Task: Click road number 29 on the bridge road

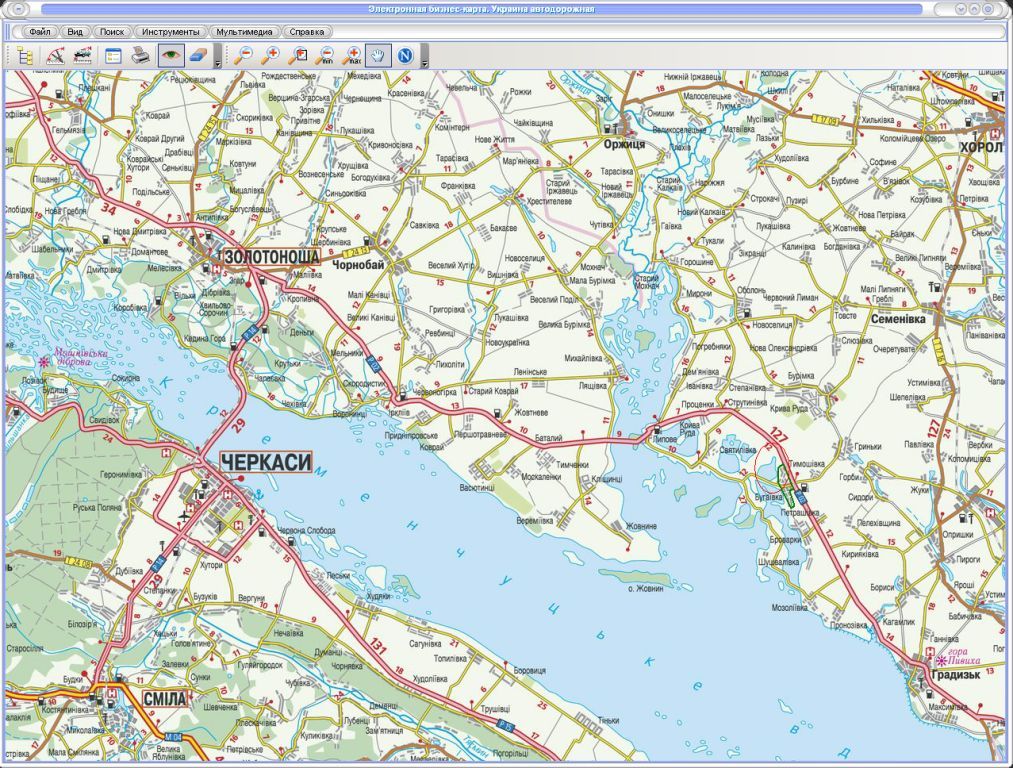Action: click(239, 425)
